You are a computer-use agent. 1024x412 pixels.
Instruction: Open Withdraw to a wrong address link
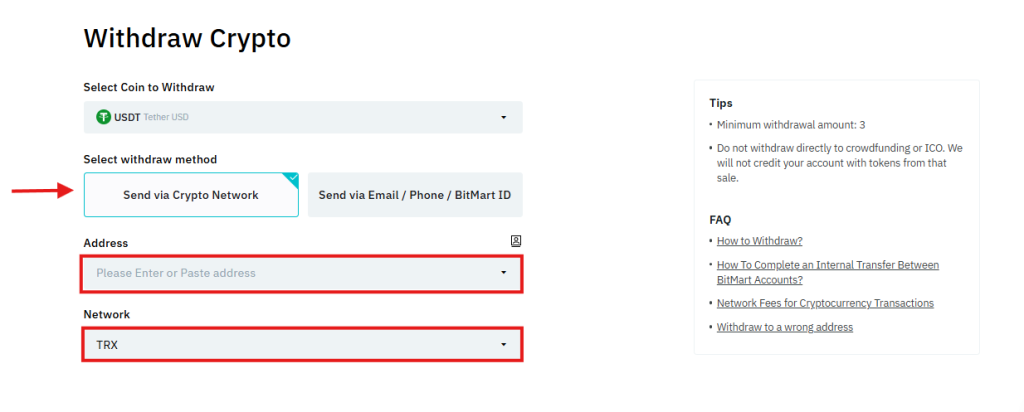(784, 327)
